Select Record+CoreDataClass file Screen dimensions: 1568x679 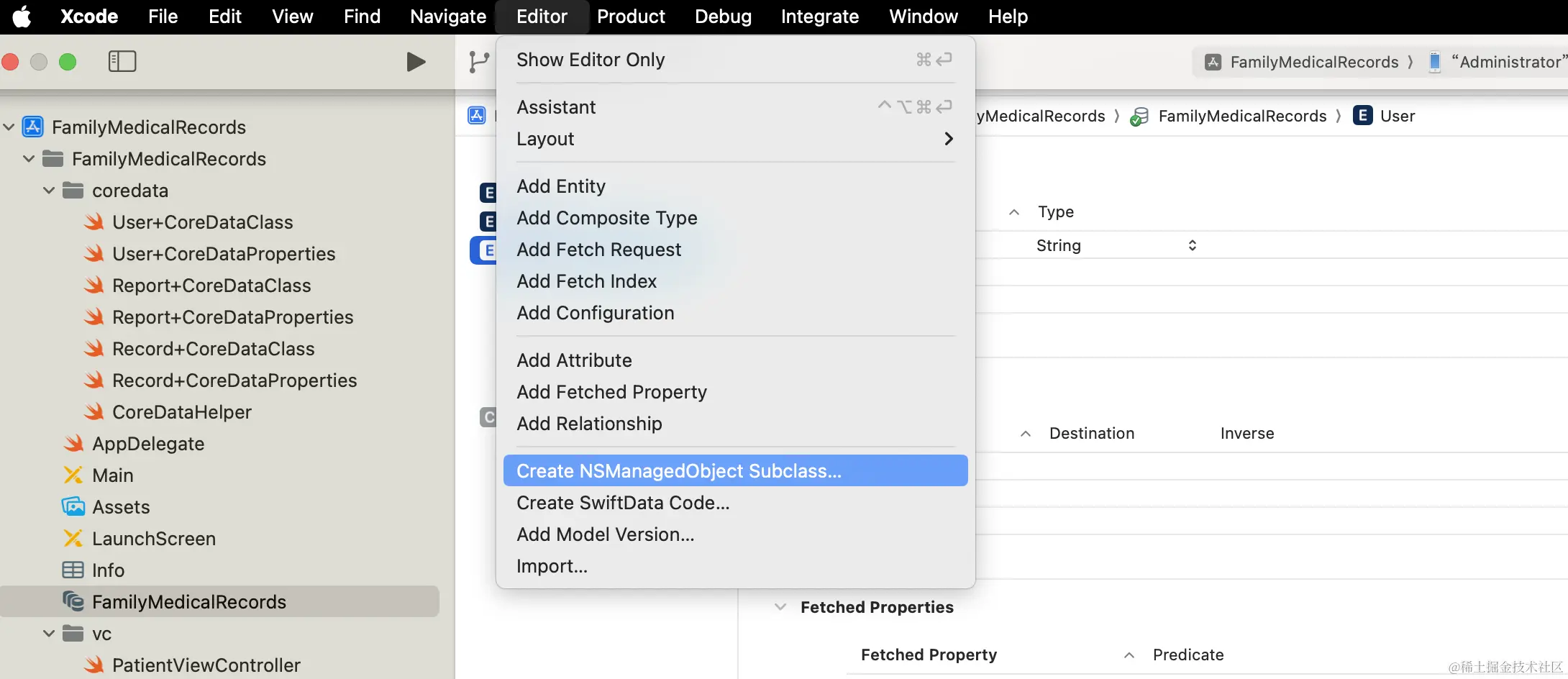click(214, 349)
